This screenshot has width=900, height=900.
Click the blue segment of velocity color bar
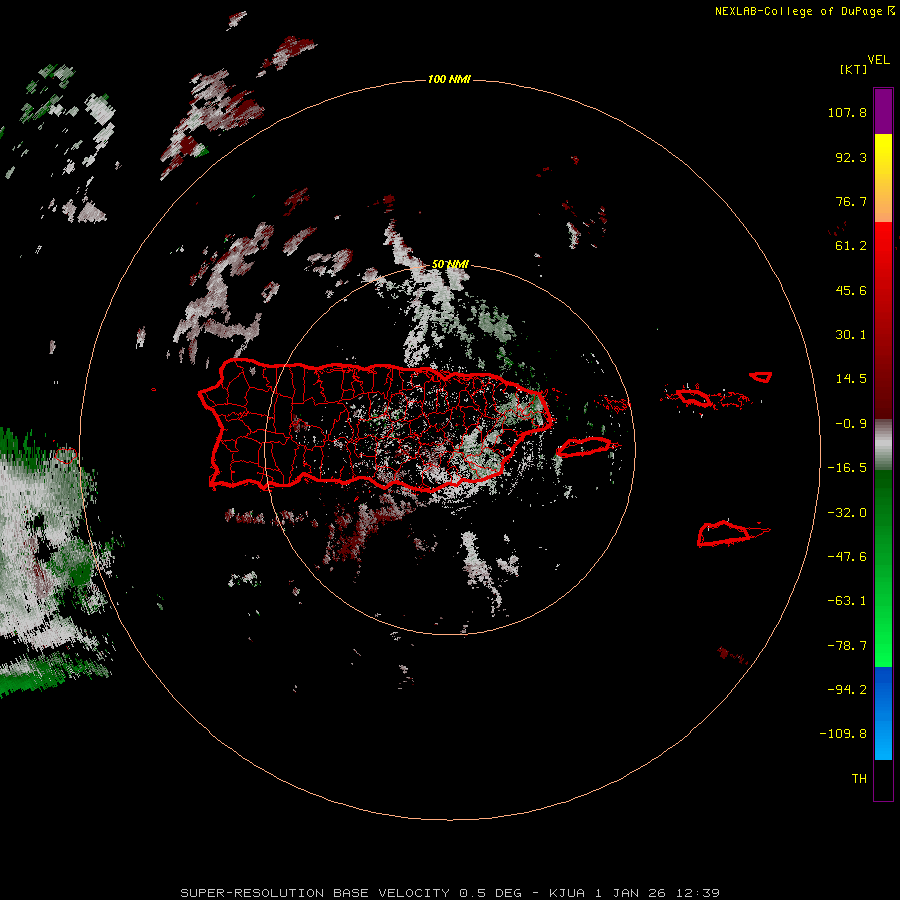pyautogui.click(x=883, y=713)
